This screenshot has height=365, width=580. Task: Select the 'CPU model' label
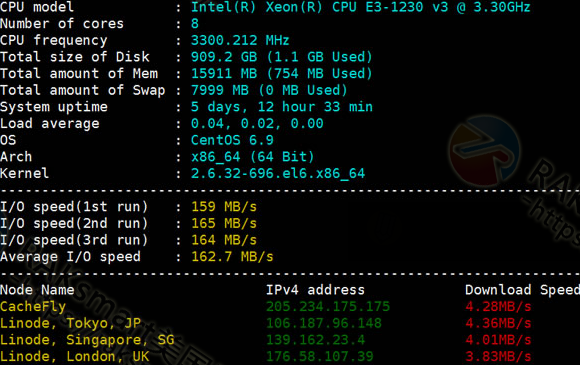click(x=37, y=7)
